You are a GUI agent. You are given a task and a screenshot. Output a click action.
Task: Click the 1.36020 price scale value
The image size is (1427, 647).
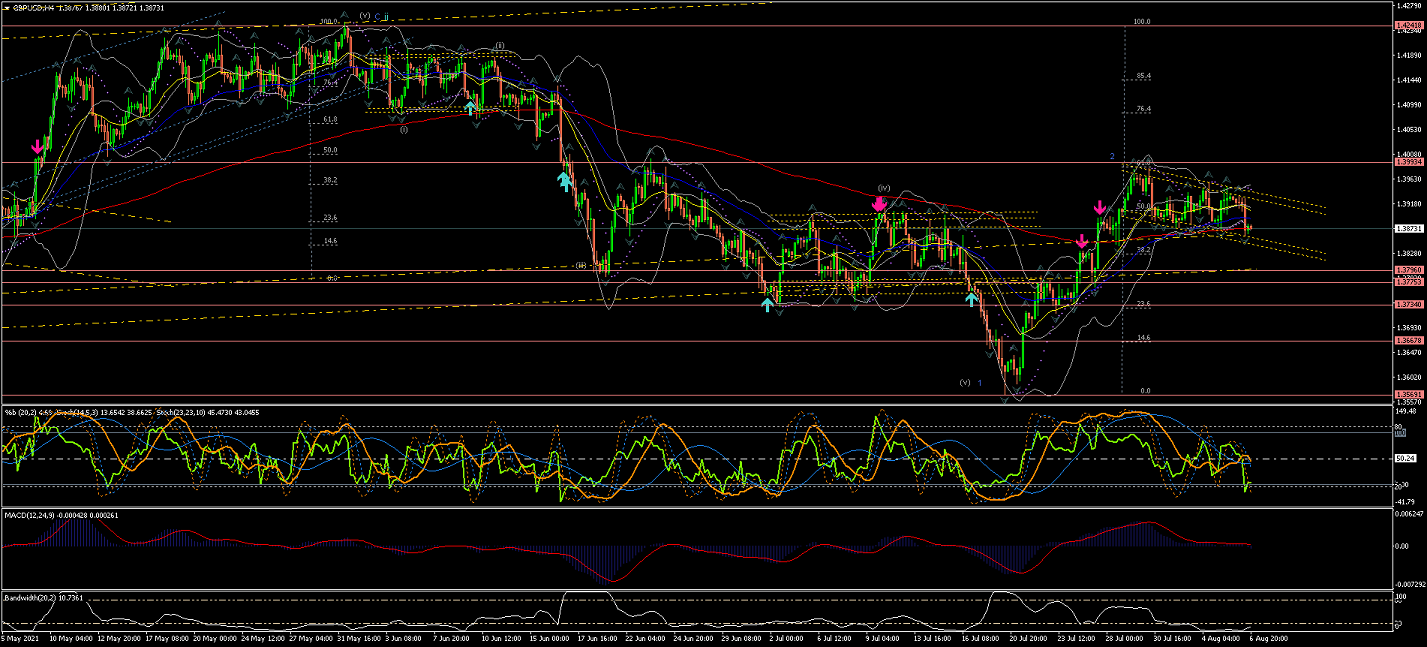tap(1408, 377)
